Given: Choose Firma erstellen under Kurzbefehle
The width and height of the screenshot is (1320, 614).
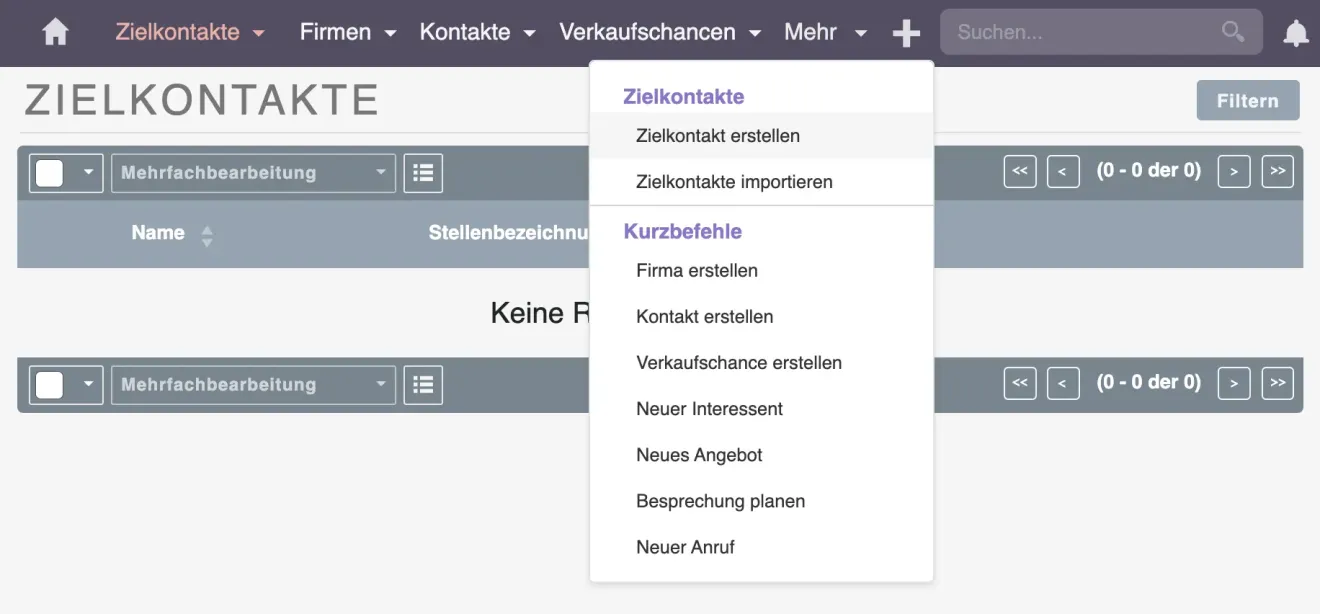Looking at the screenshot, I should [697, 270].
